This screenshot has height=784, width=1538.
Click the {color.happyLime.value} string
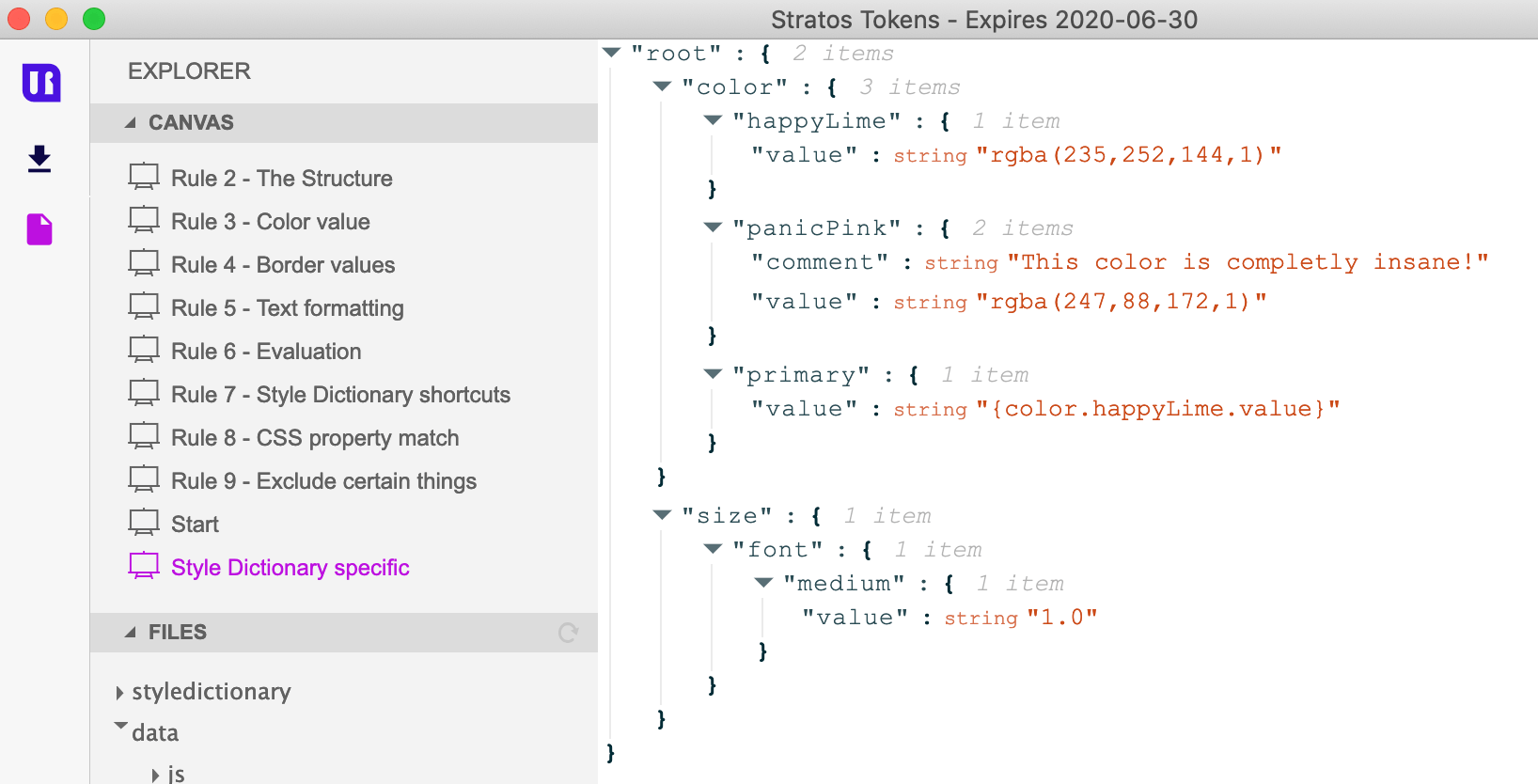pos(1158,409)
